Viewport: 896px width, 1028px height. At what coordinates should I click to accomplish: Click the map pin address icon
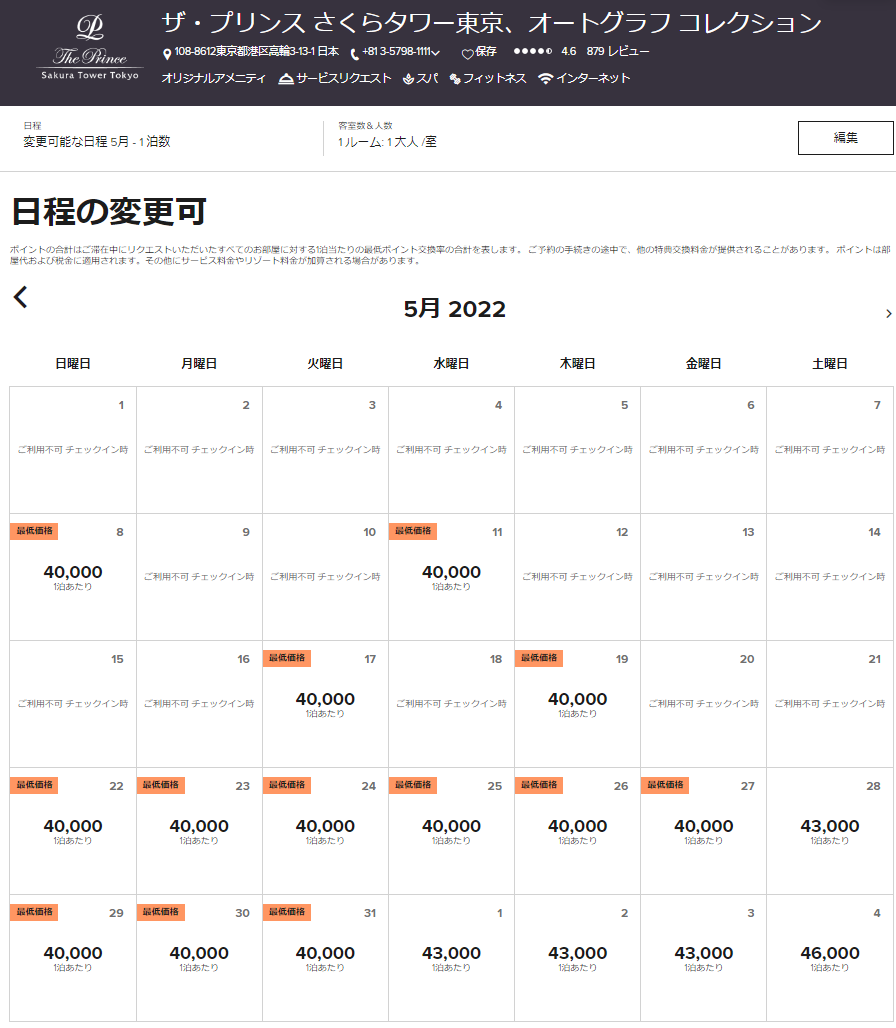pos(167,53)
